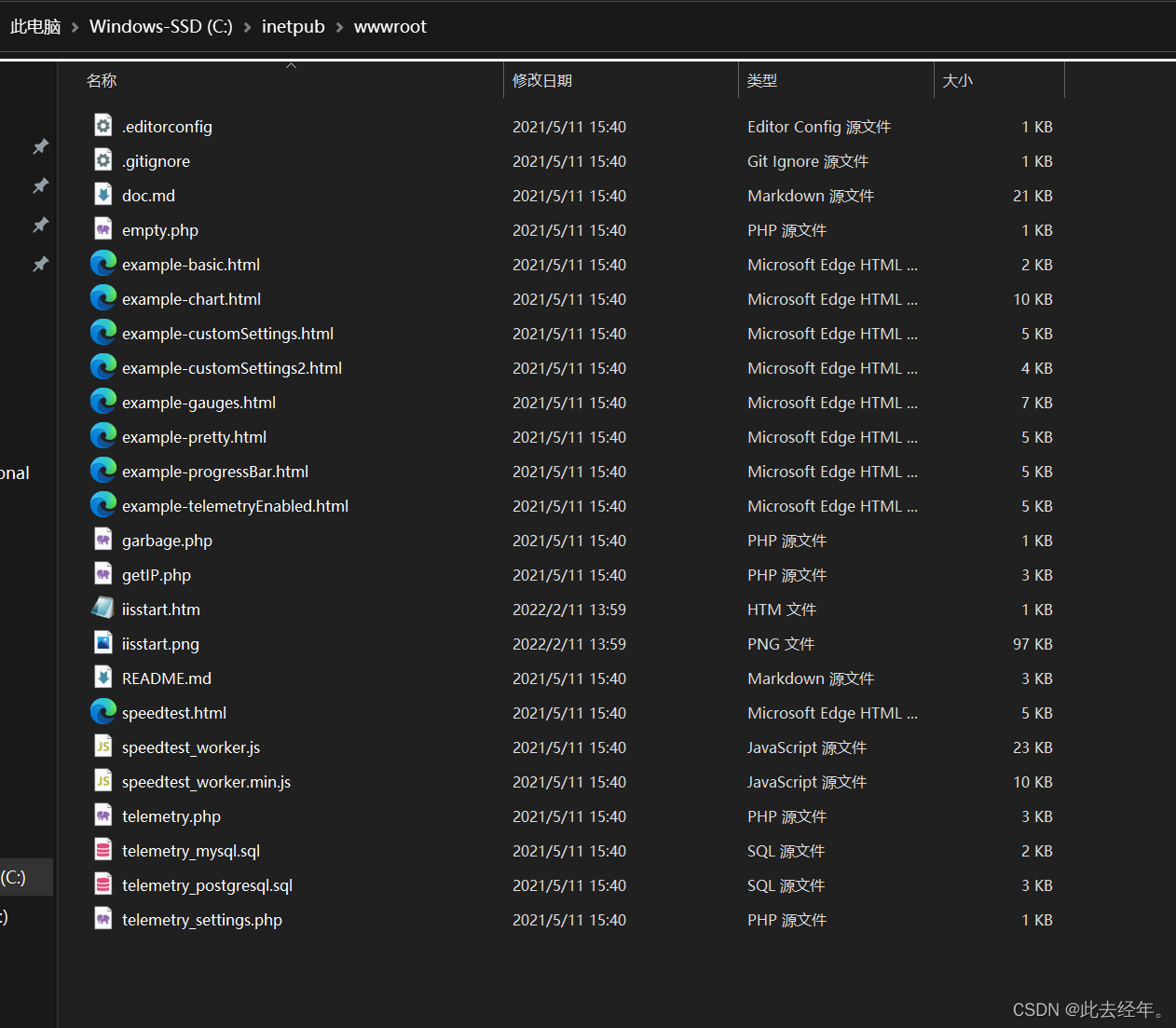Select the JS icon for speedtest_worker.js
Viewport: 1176px width, 1028px height.
[103, 747]
